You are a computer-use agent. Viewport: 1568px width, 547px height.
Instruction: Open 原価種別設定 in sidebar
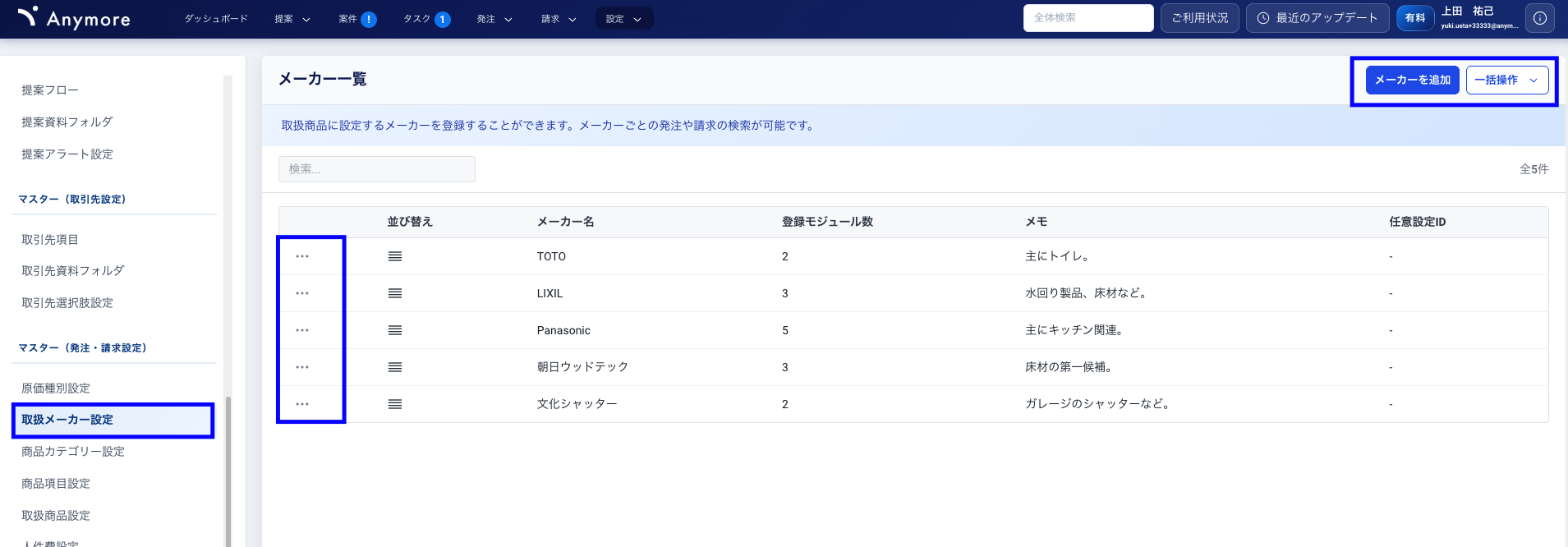tap(56, 388)
